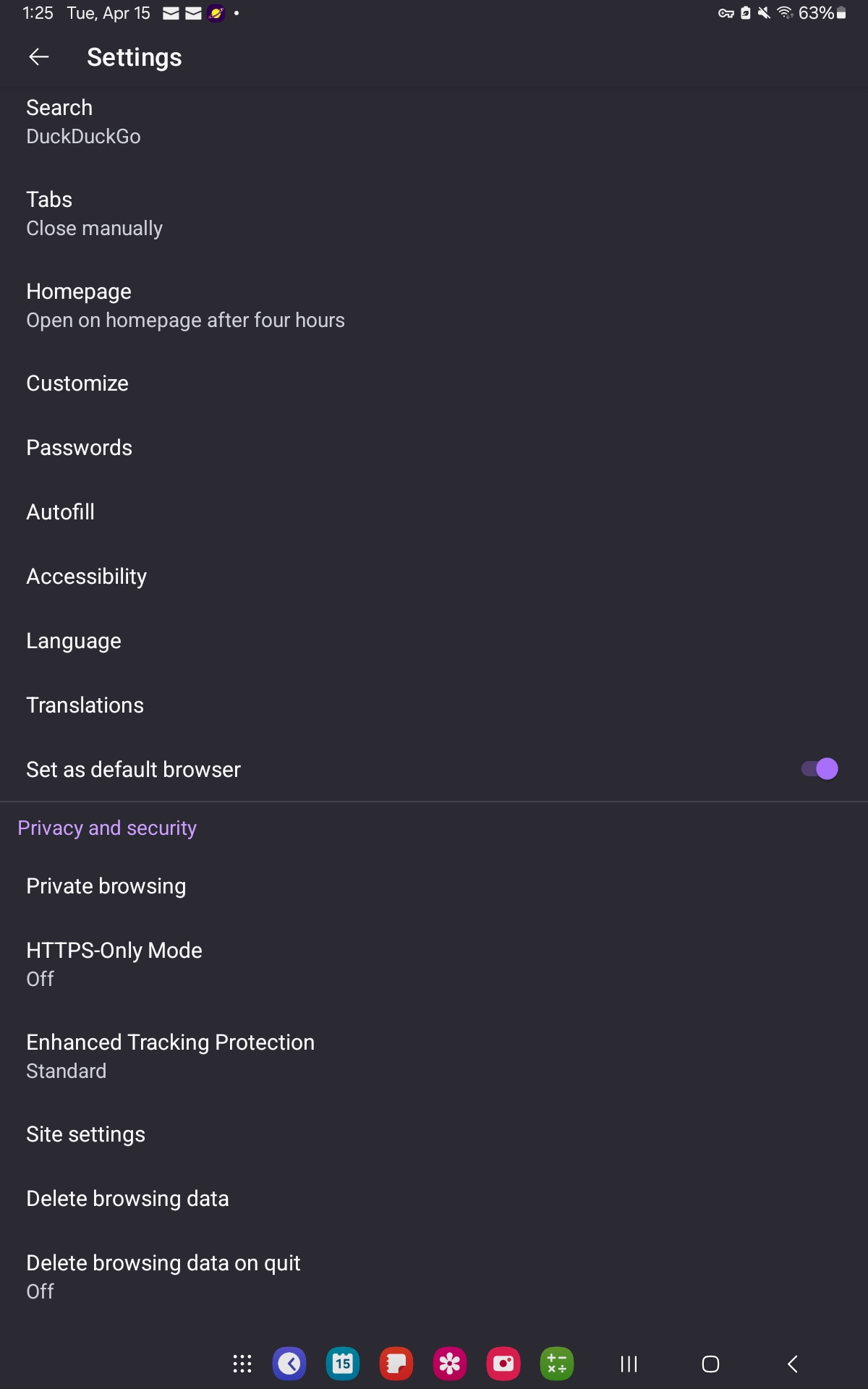
Task: Go to Passwords settings
Action: [x=80, y=448]
